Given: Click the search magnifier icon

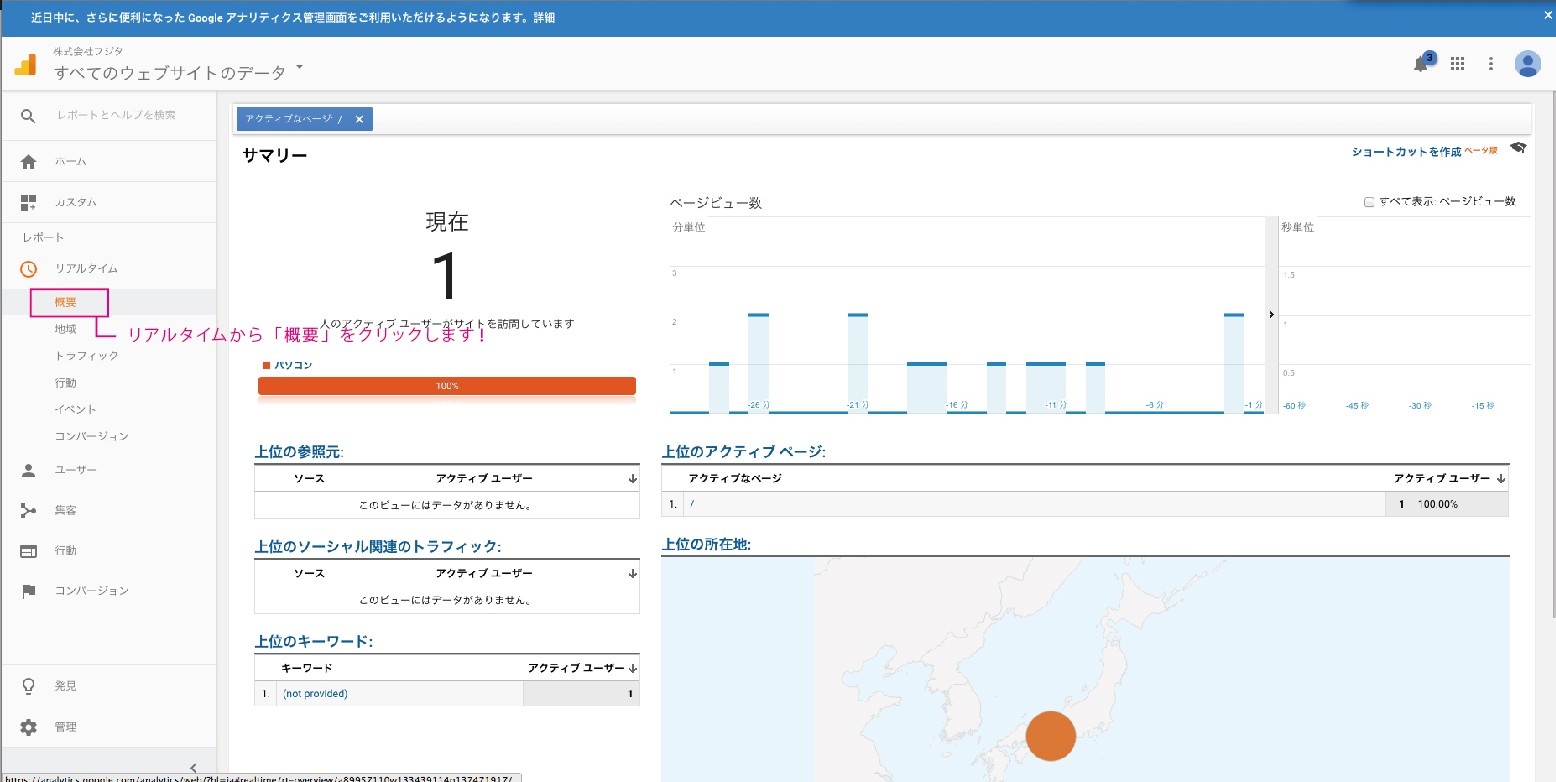Looking at the screenshot, I should tap(28, 116).
